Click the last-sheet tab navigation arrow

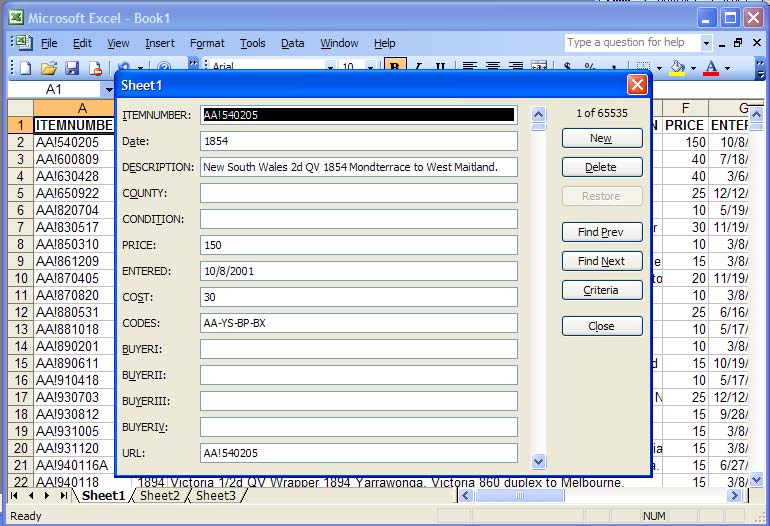(x=63, y=495)
